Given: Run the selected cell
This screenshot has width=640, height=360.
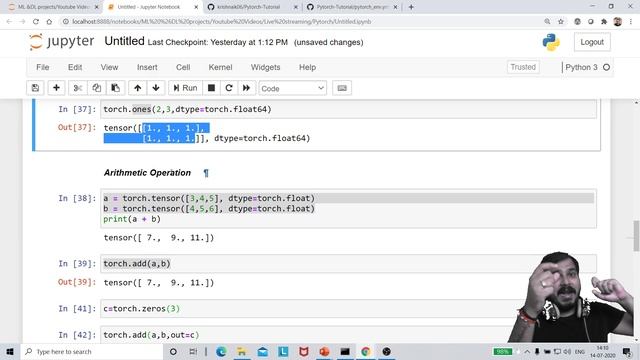Looking at the screenshot, I should click(185, 88).
